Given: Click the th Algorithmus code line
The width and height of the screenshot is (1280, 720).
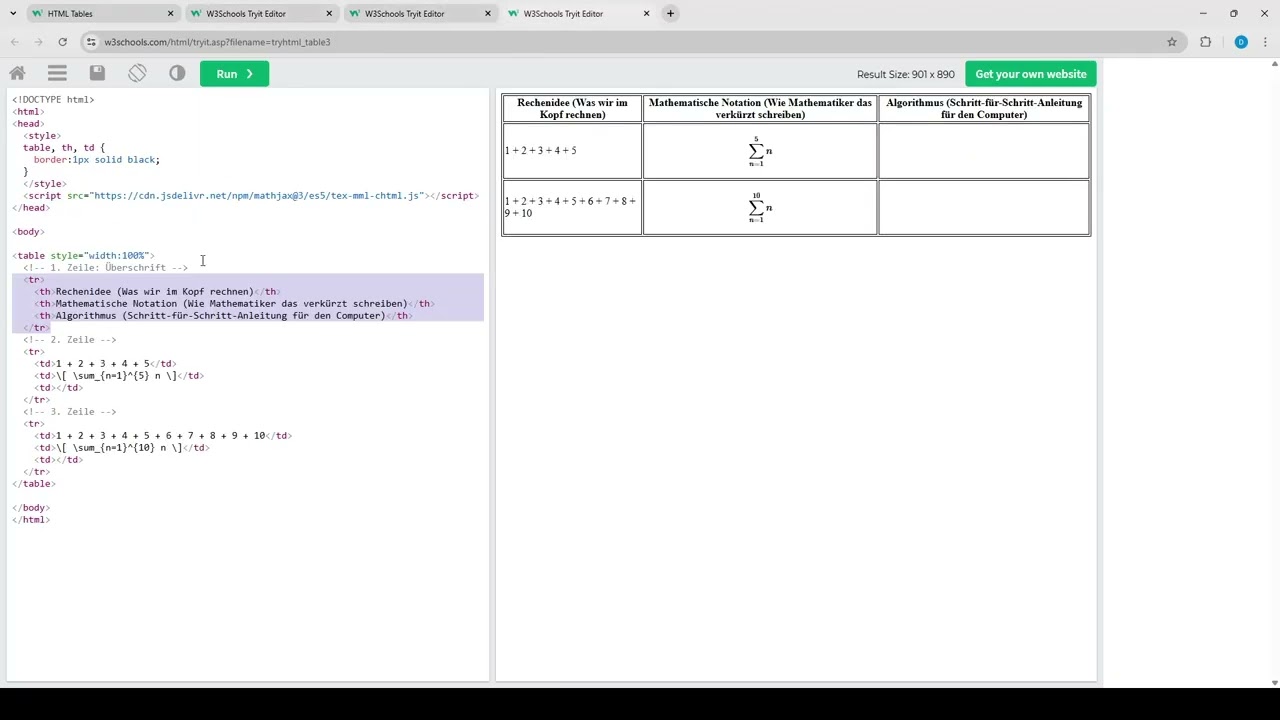Looking at the screenshot, I should pyautogui.click(x=223, y=316).
